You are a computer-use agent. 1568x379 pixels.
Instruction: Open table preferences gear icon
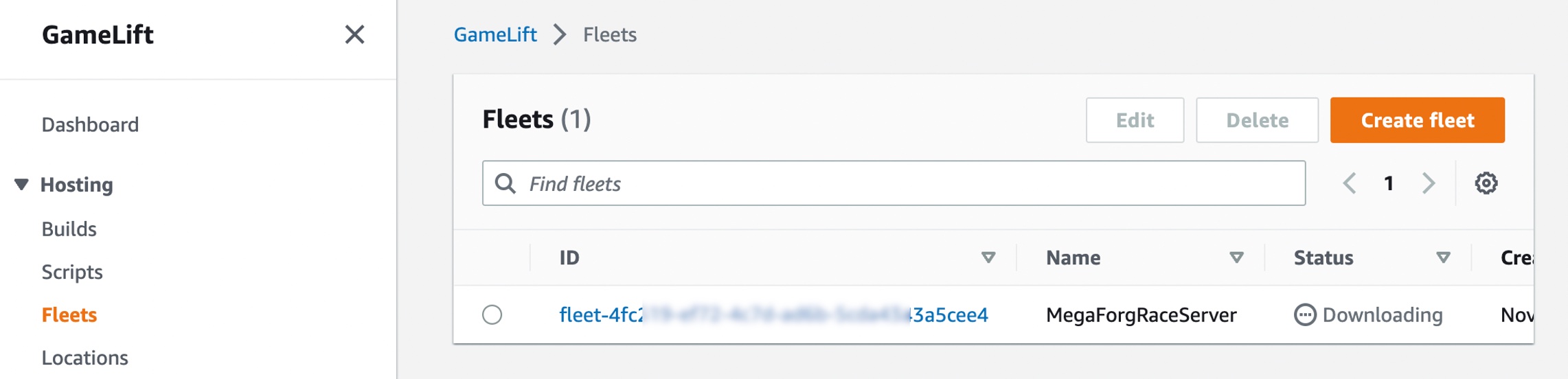[x=1486, y=183]
